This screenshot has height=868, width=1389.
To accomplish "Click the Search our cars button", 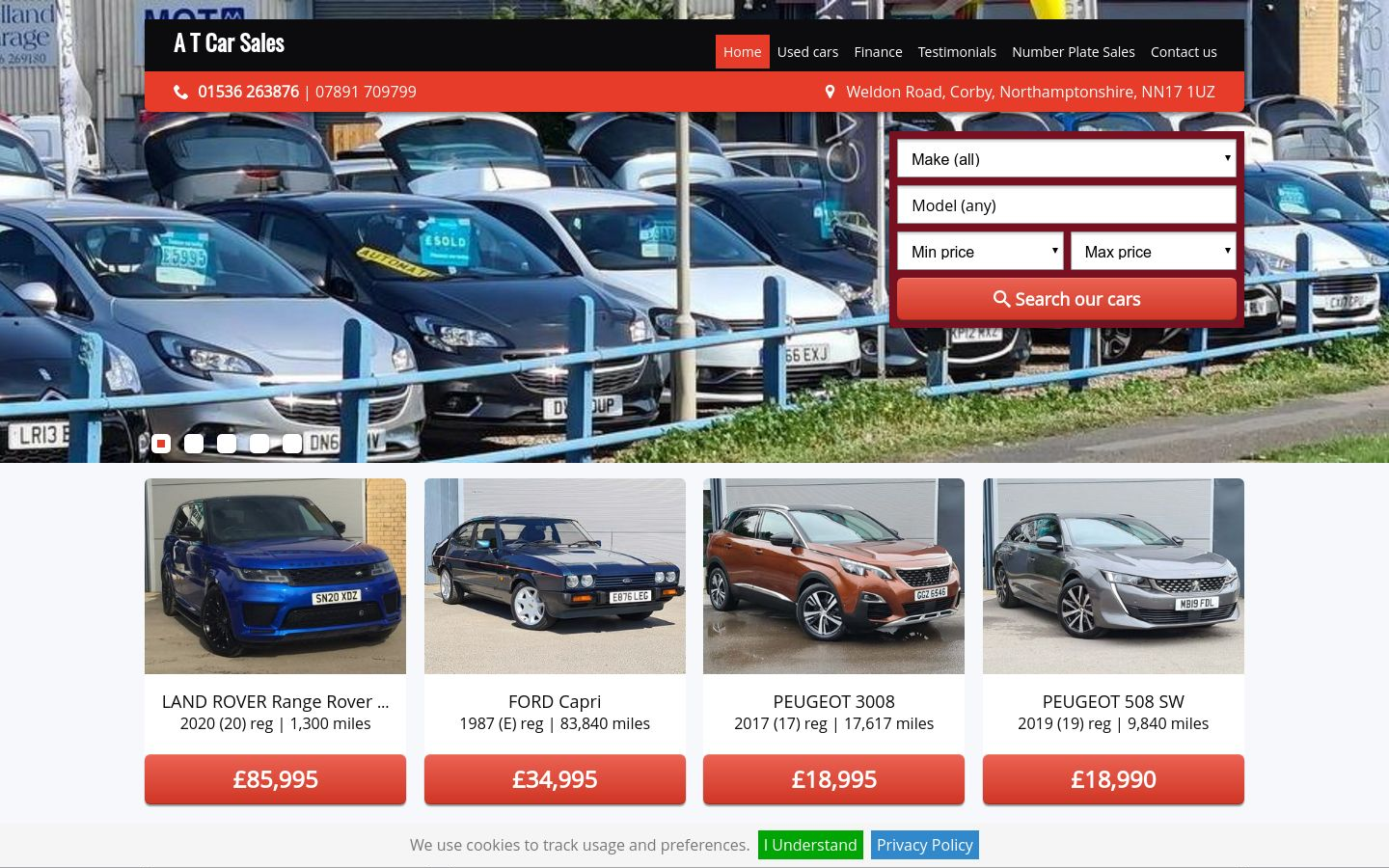I will coord(1067,299).
